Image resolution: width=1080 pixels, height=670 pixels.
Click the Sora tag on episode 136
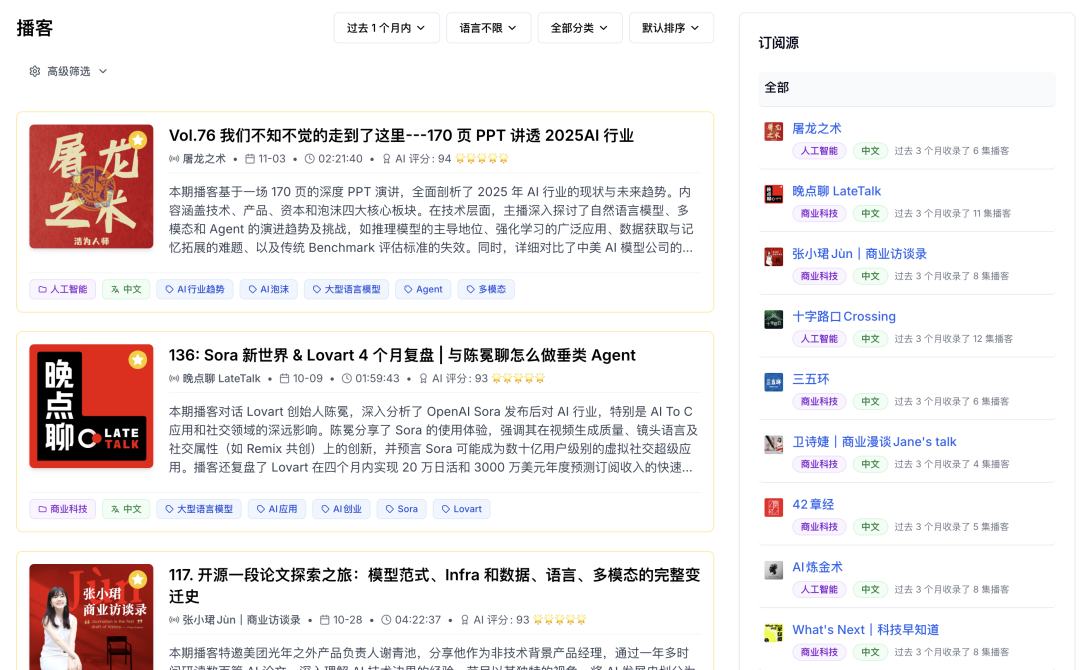point(401,509)
